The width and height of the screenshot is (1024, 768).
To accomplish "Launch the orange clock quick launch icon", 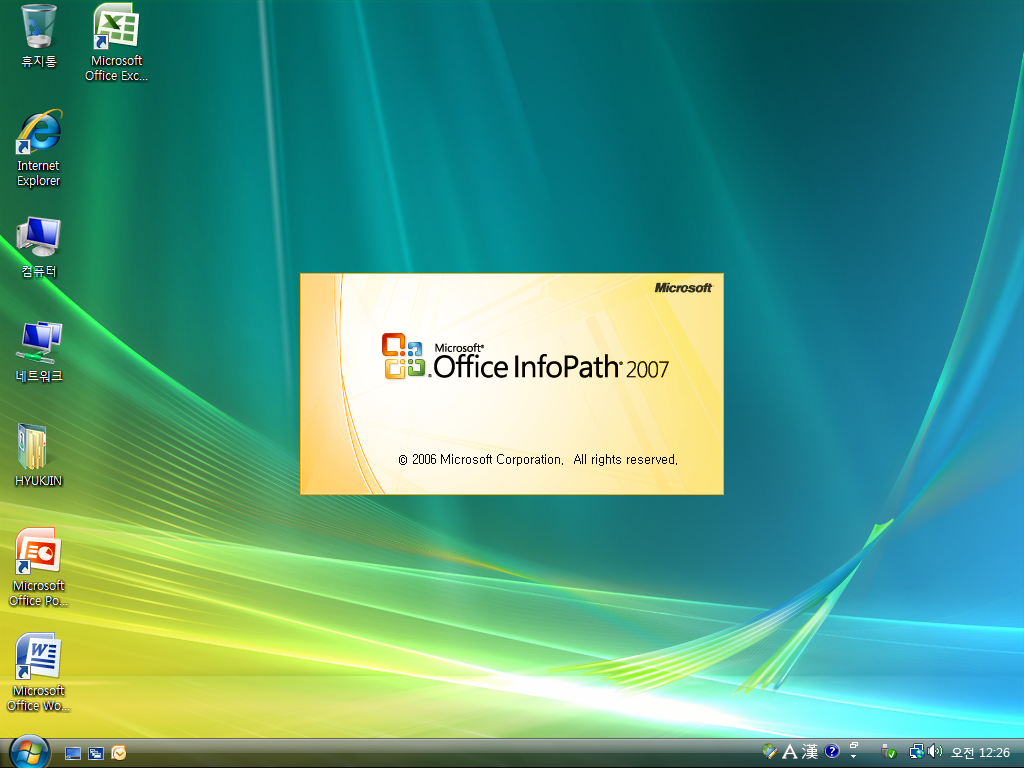I will (119, 754).
